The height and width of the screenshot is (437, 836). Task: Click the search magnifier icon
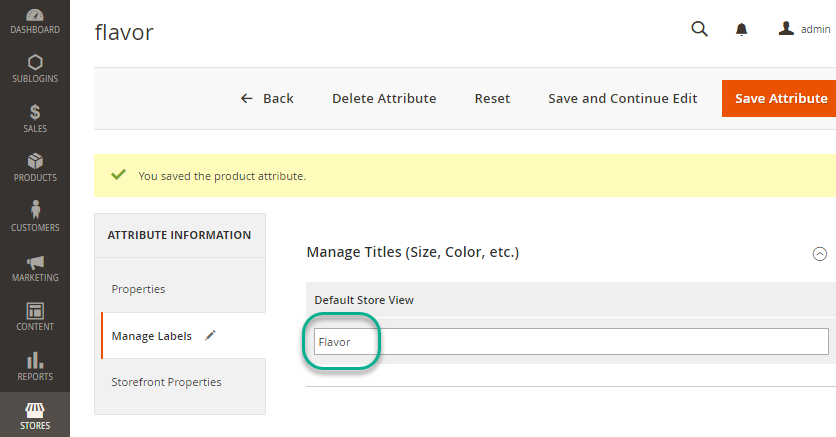[699, 29]
